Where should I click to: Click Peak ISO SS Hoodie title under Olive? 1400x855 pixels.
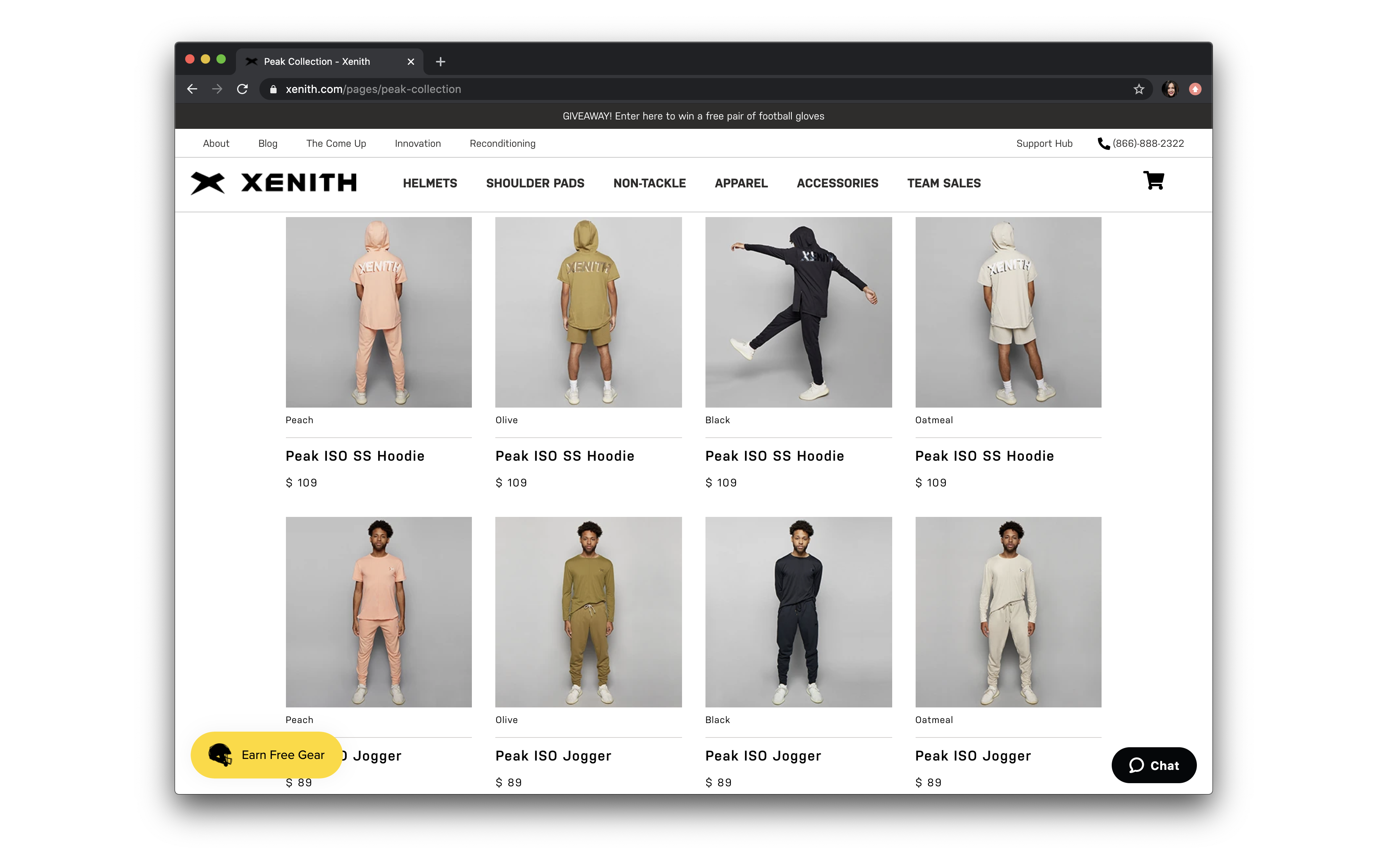coord(564,456)
